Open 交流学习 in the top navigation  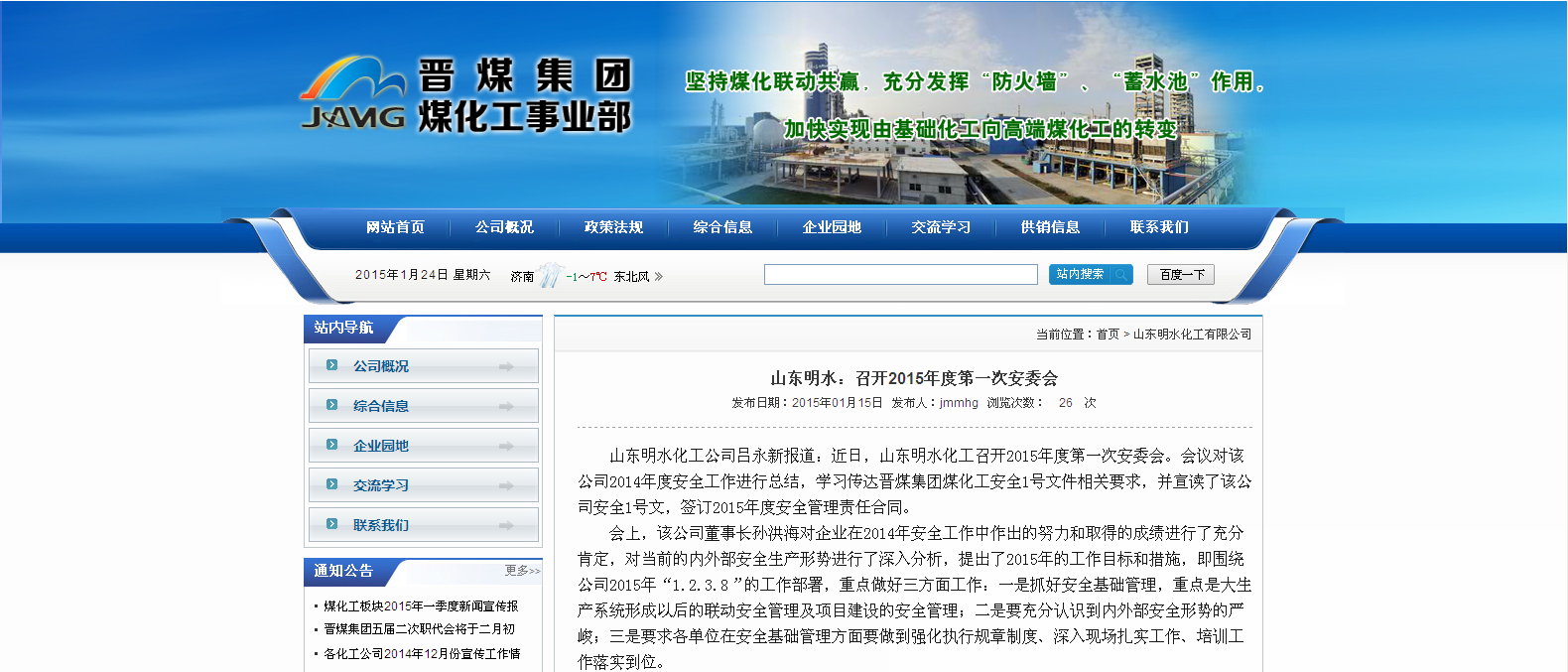pos(941,227)
